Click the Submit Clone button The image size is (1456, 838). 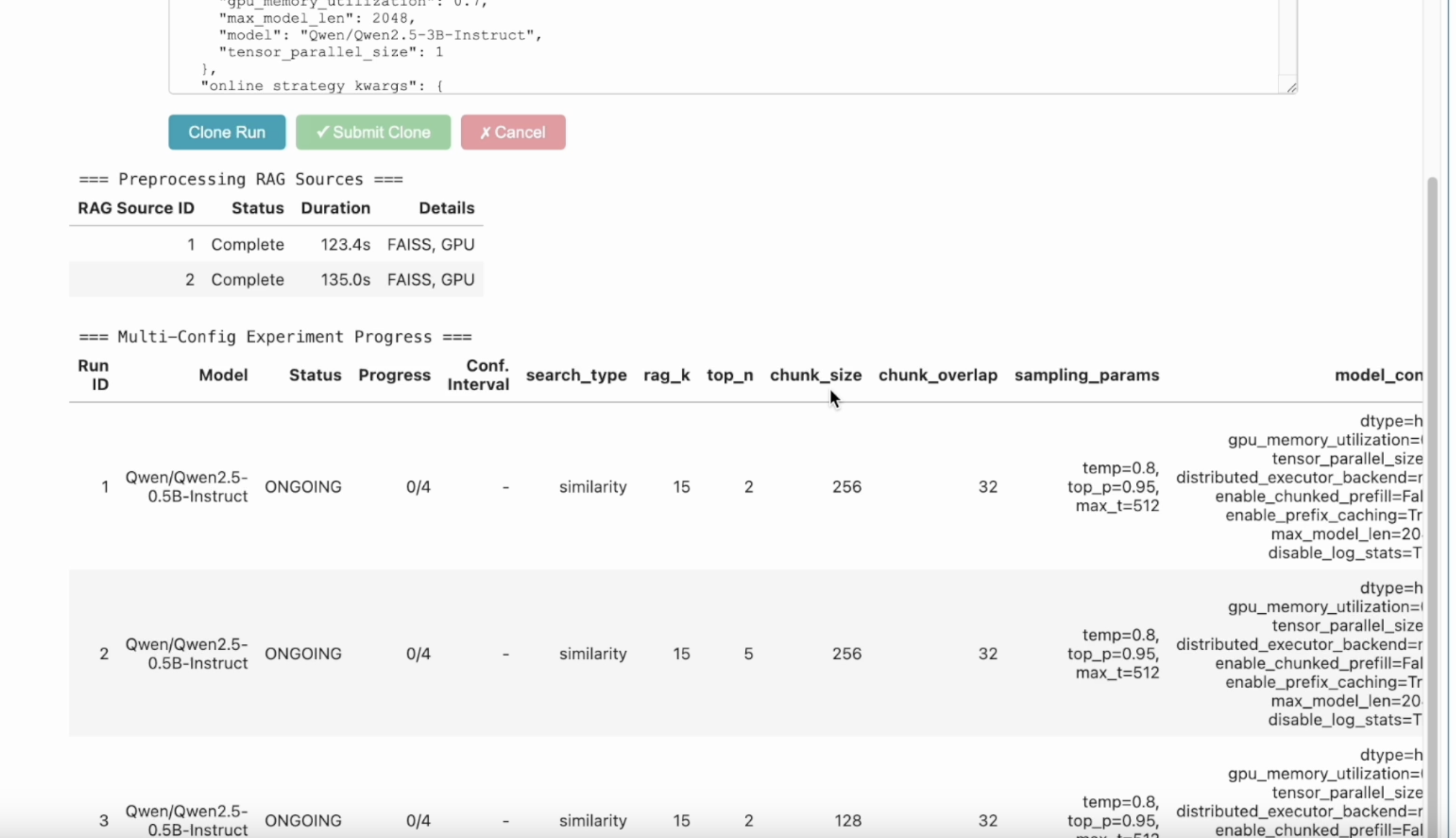coord(373,132)
